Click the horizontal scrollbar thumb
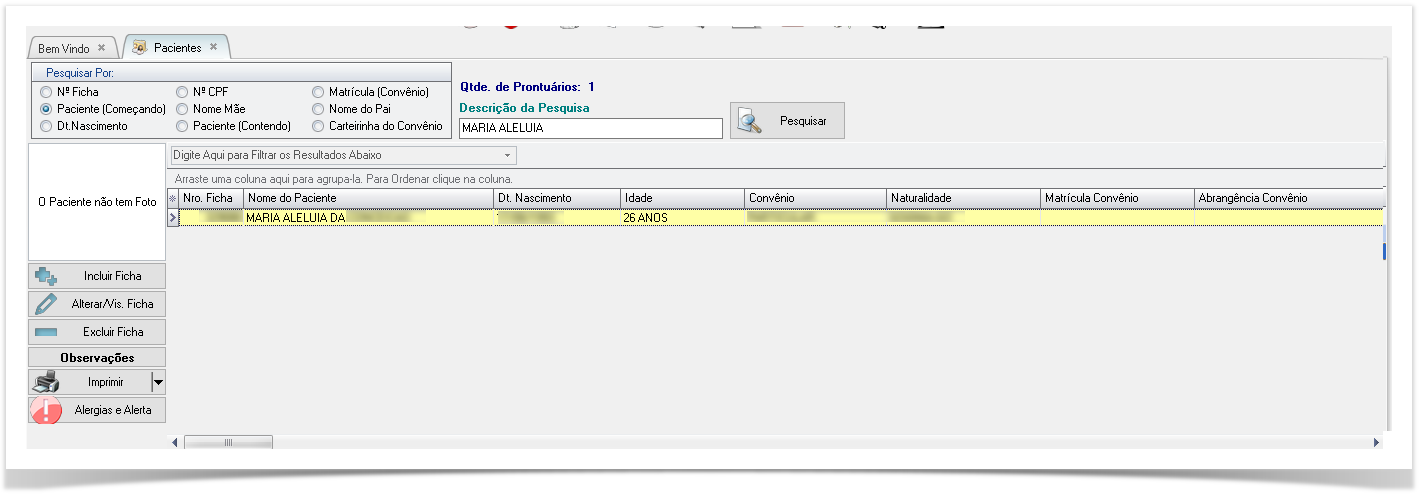The image size is (1426, 498). 228,442
